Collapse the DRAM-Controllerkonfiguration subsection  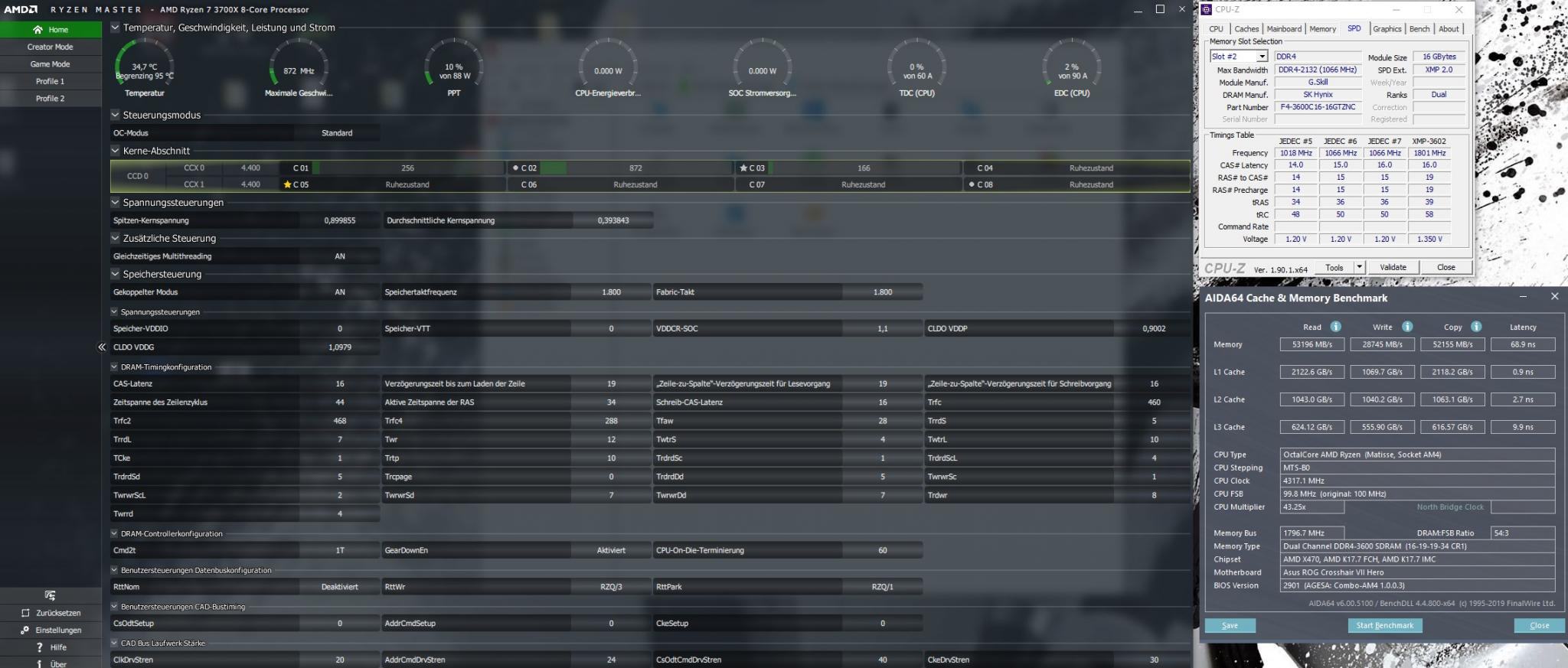click(x=114, y=533)
